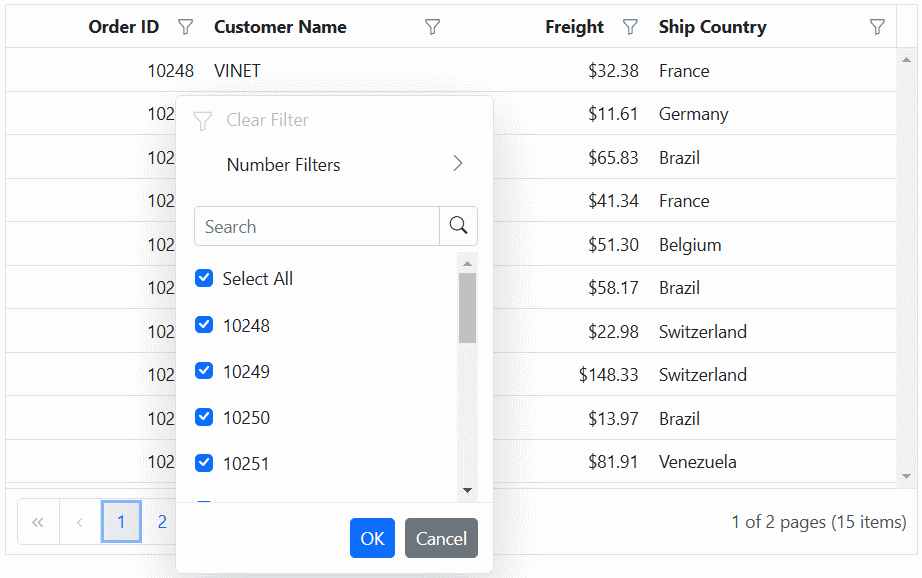Click the filter list scroll-down arrow
Image resolution: width=922 pixels, height=578 pixels.
click(x=467, y=490)
